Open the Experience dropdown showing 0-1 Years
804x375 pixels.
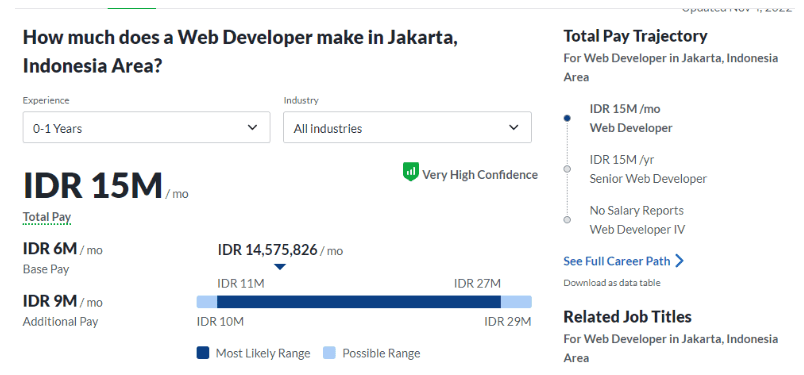click(x=146, y=127)
